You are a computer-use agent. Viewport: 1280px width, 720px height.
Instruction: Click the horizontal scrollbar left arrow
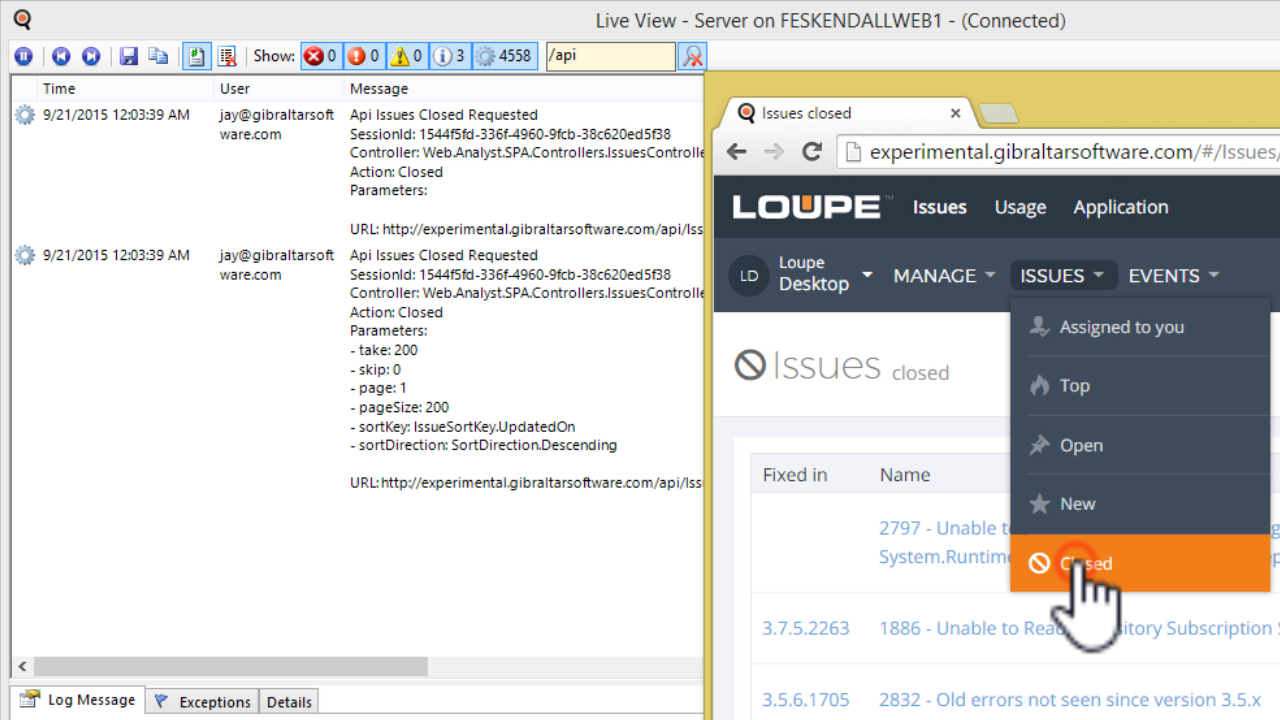(x=21, y=666)
